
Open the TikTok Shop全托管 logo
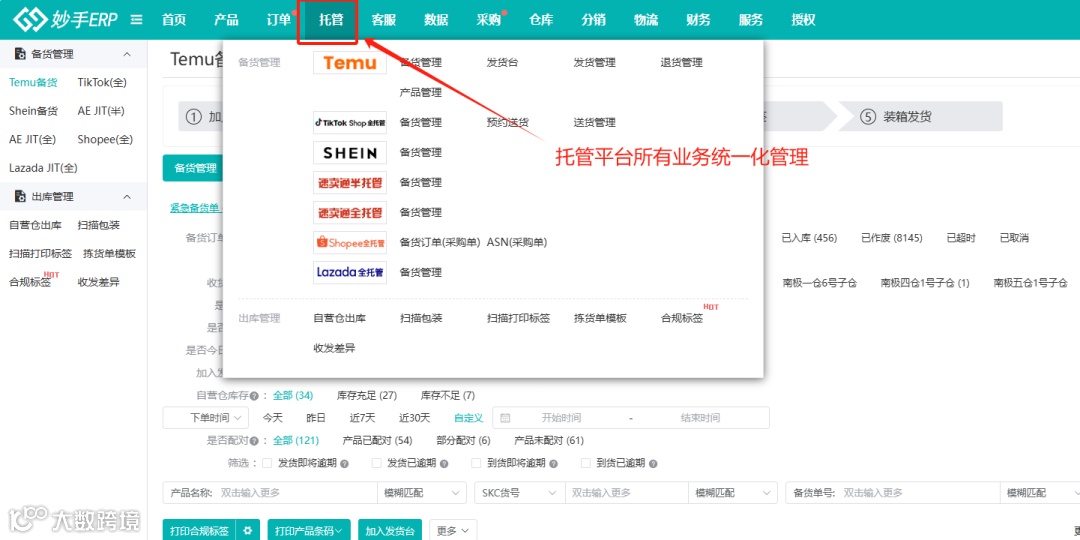[350, 123]
